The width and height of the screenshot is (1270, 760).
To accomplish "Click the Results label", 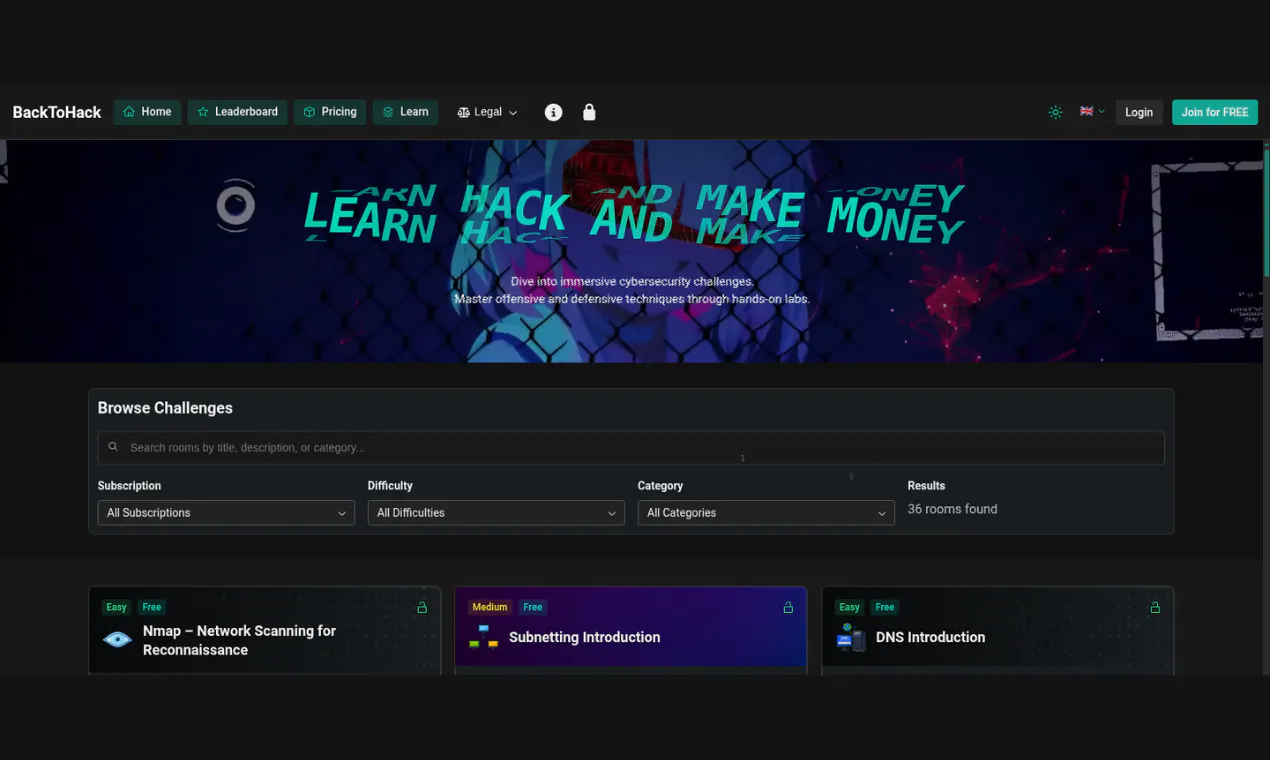I will 926,486.
